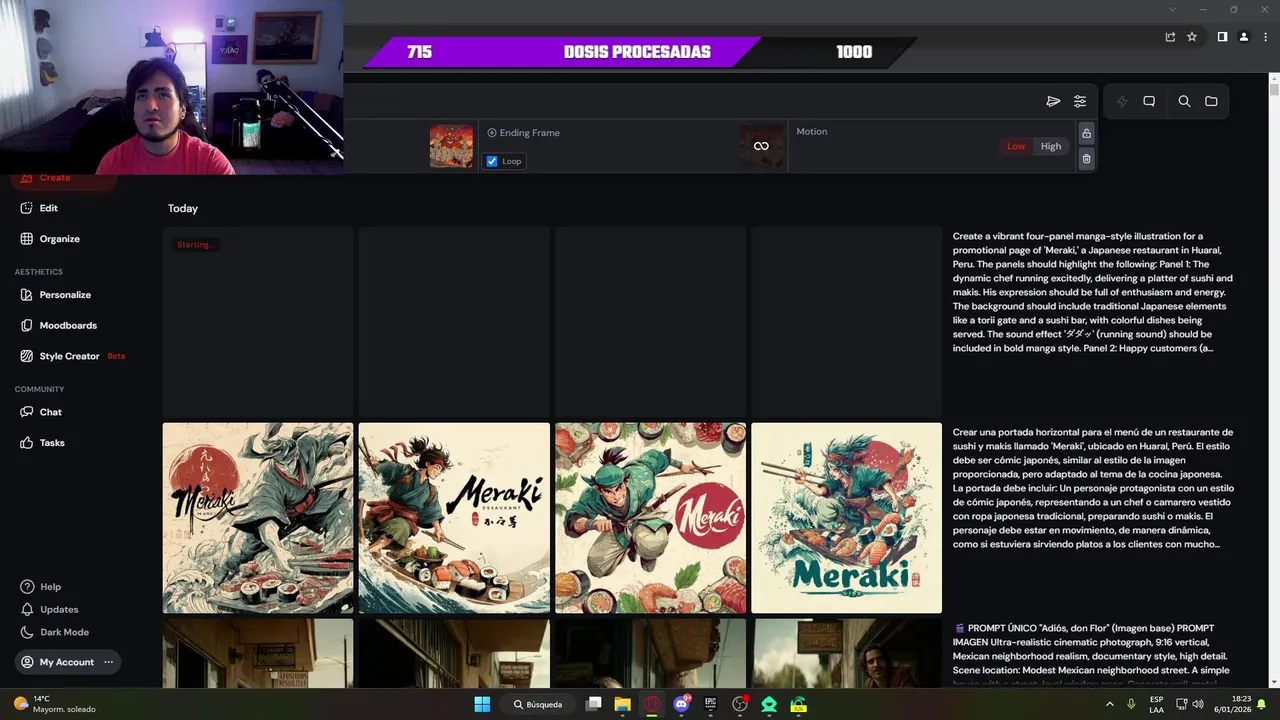Click the lightning bolt icon

(1122, 101)
